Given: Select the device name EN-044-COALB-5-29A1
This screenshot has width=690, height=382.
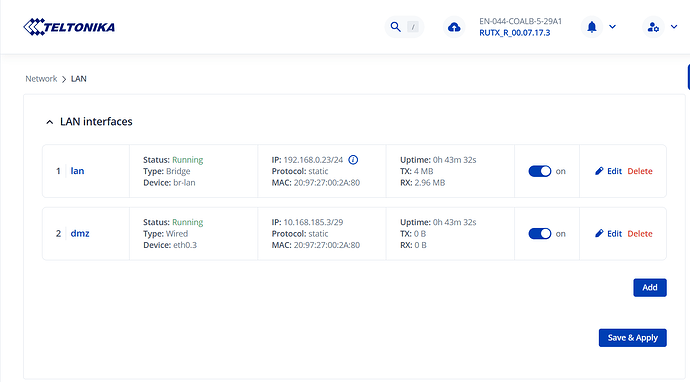Looking at the screenshot, I should (x=521, y=21).
